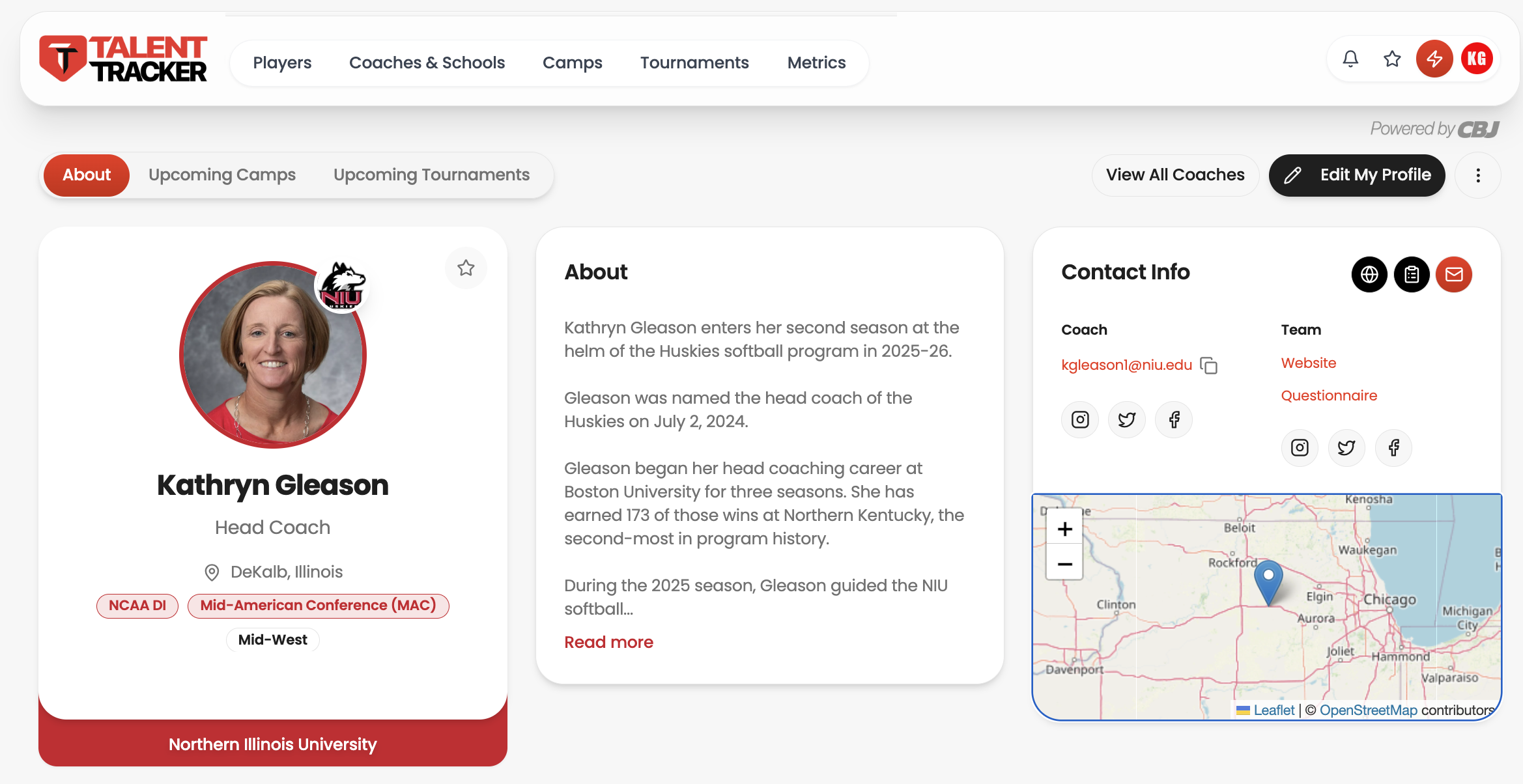Open Coaches & Schools in navigation

click(427, 63)
